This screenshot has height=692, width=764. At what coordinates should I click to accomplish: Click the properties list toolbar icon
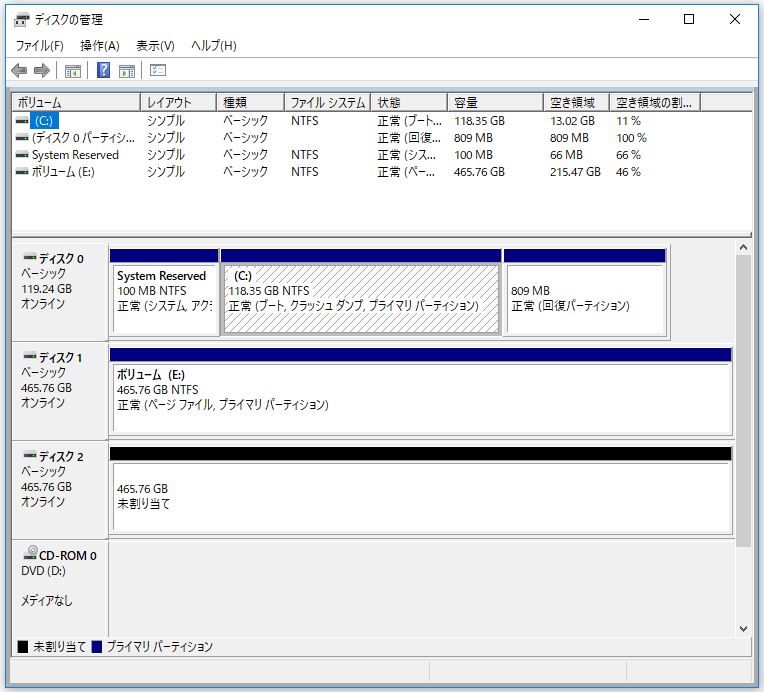158,70
